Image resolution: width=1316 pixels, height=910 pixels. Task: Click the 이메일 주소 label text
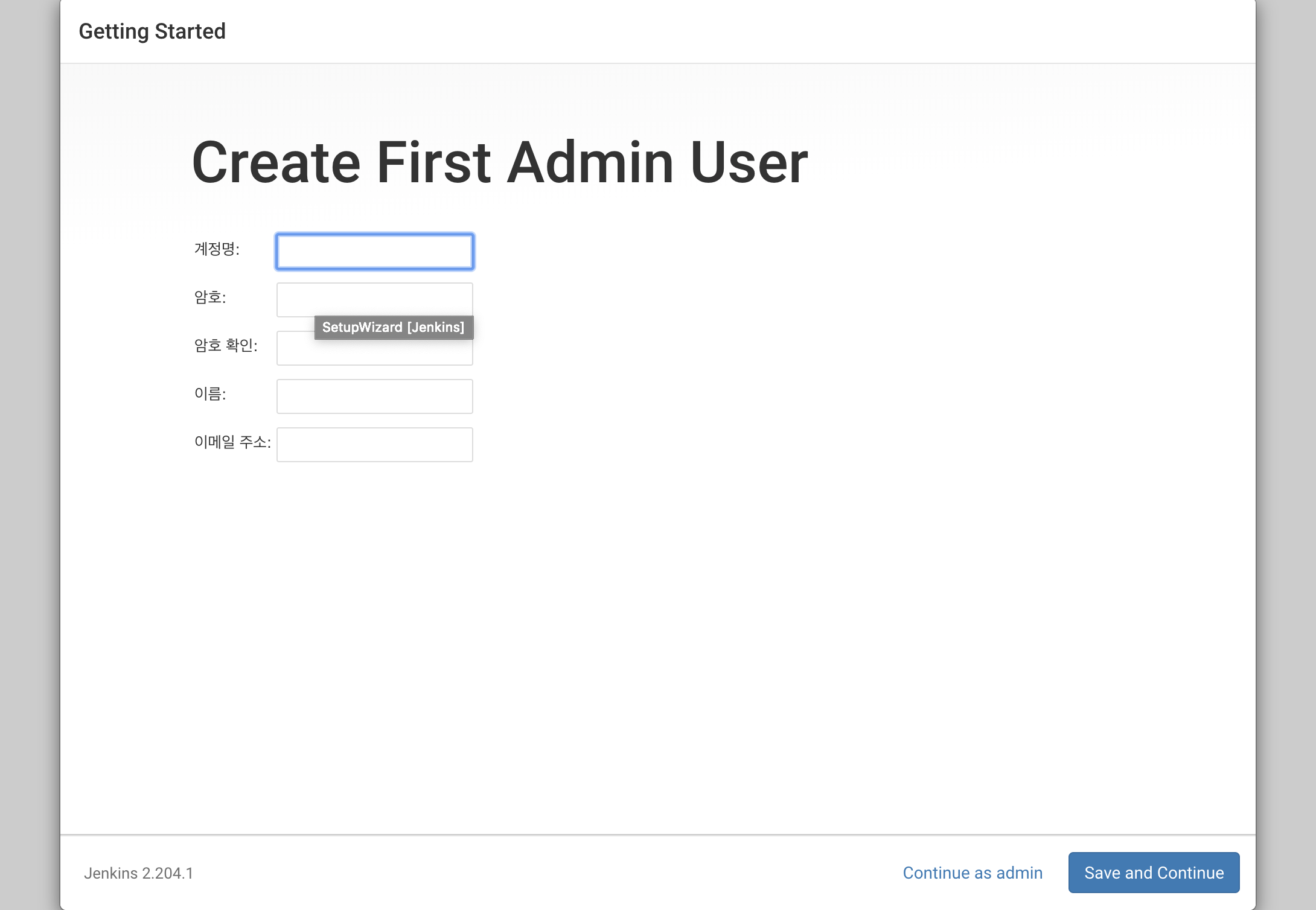click(232, 442)
